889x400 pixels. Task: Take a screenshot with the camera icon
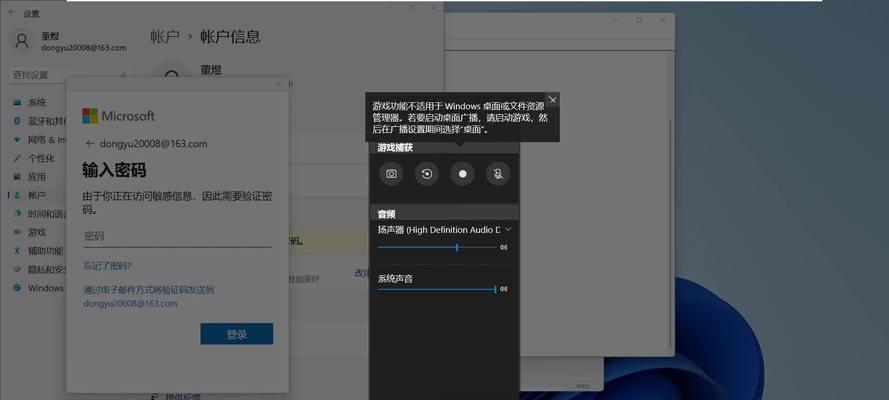click(x=391, y=174)
